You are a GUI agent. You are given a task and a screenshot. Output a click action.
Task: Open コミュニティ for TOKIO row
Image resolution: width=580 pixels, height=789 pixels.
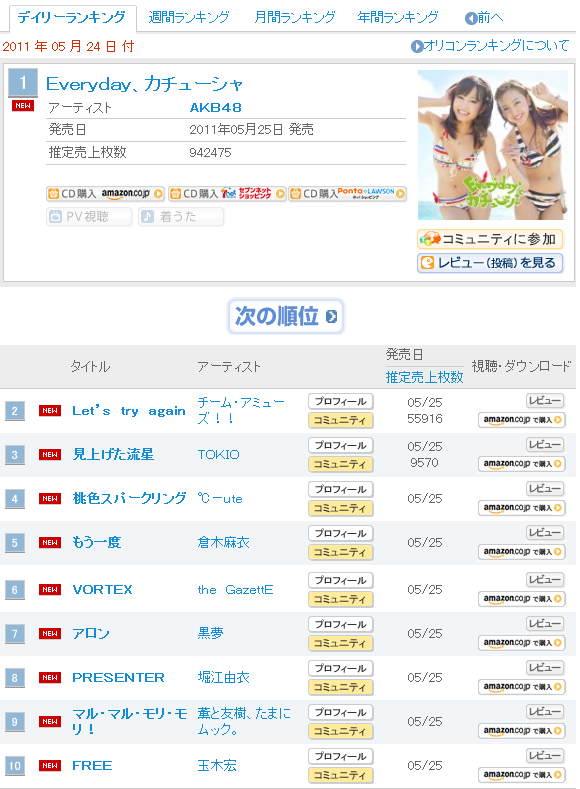pyautogui.click(x=341, y=464)
